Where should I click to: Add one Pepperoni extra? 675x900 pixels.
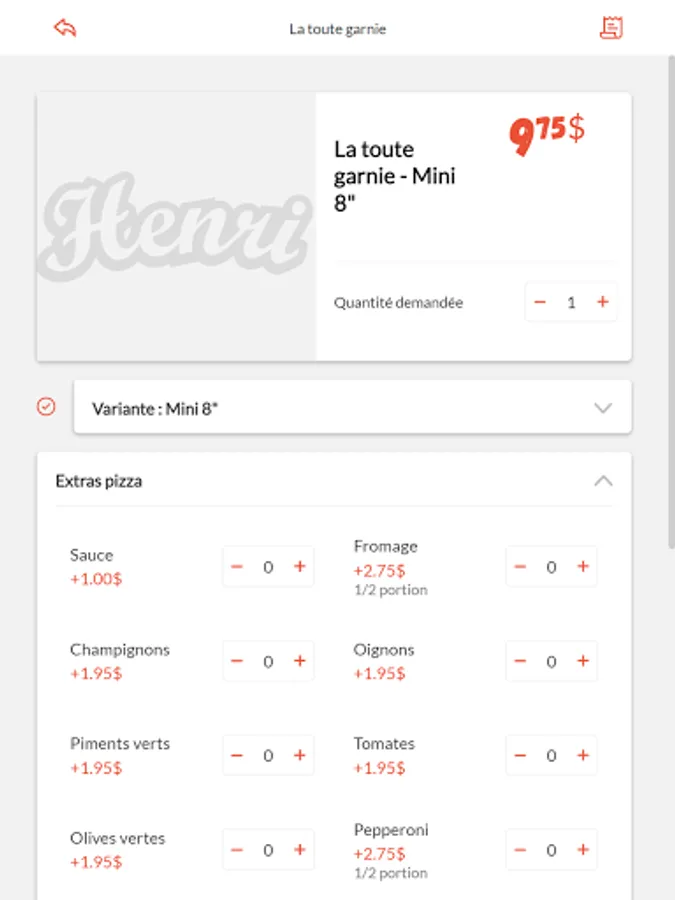coord(582,850)
